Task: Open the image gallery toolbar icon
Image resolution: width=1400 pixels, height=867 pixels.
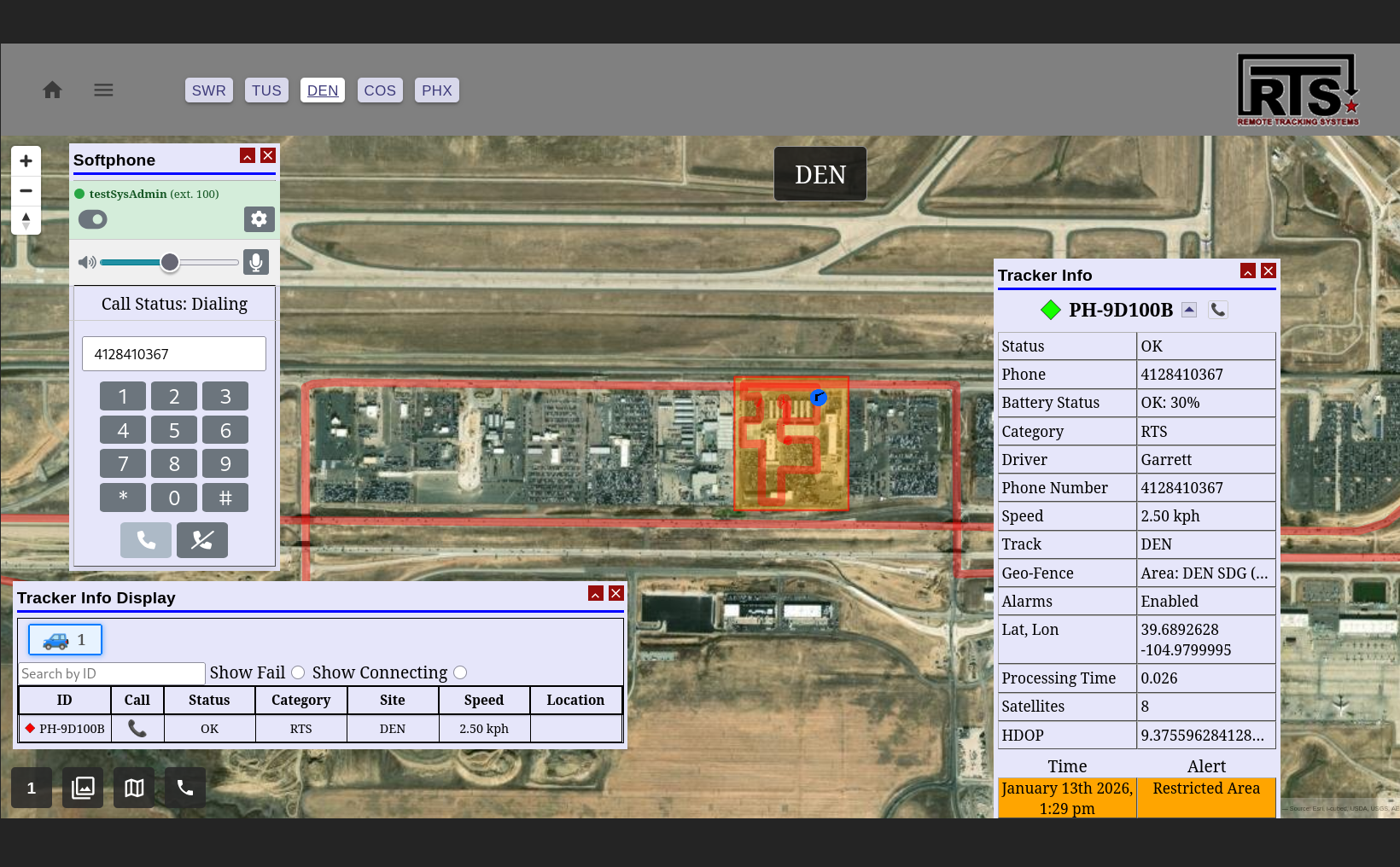Action: 83,788
